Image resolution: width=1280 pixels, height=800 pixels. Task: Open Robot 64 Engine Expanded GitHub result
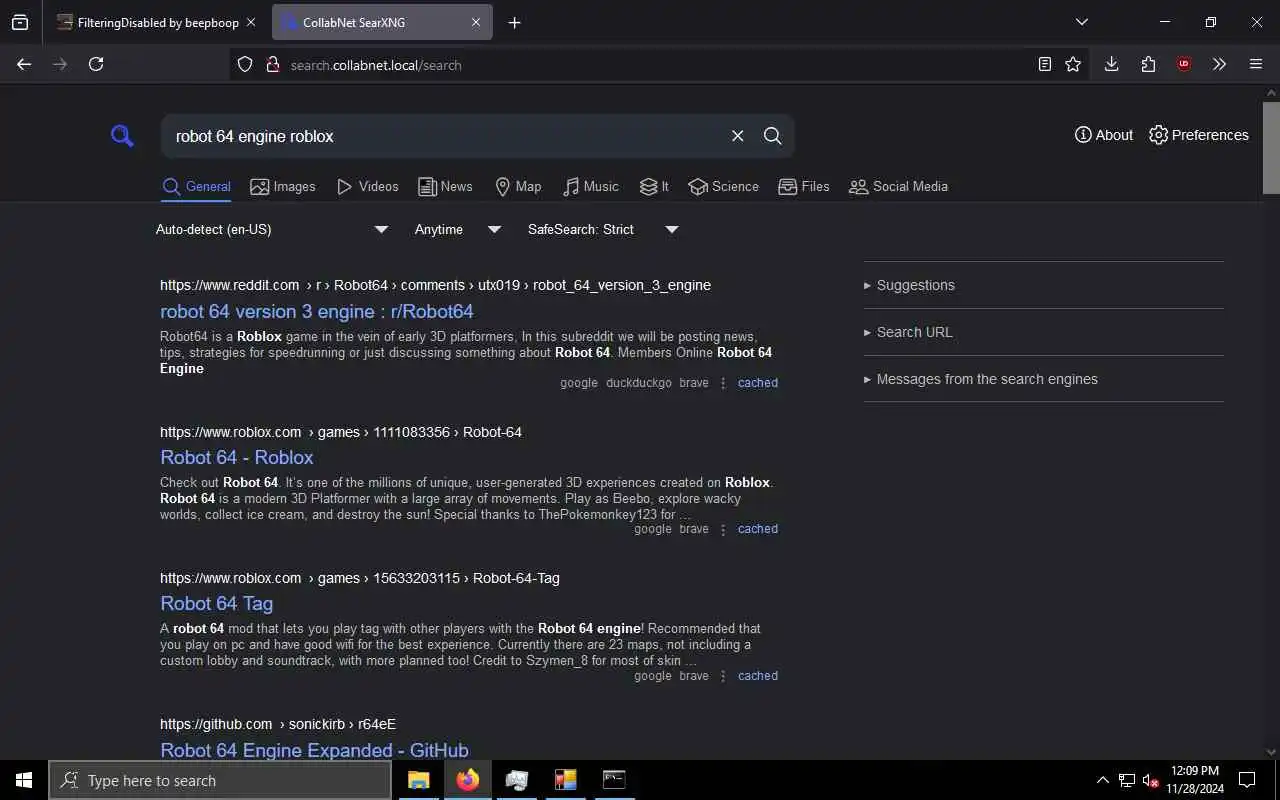314,750
